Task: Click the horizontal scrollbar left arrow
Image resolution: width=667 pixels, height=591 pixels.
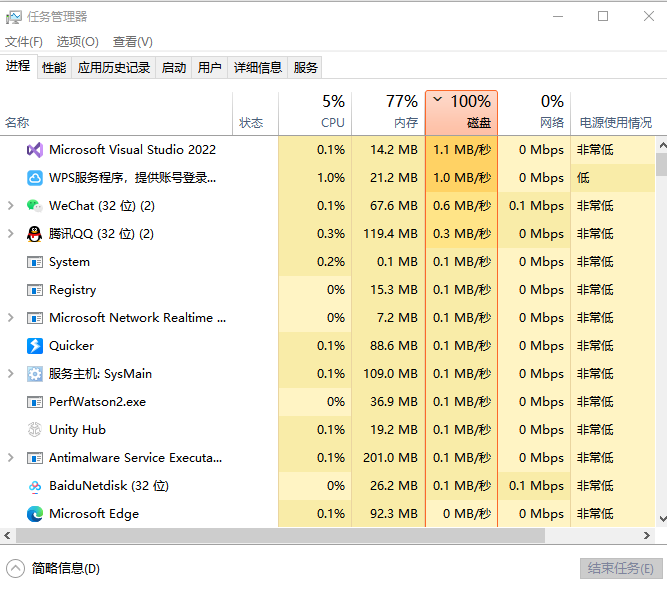Action: coord(7,535)
